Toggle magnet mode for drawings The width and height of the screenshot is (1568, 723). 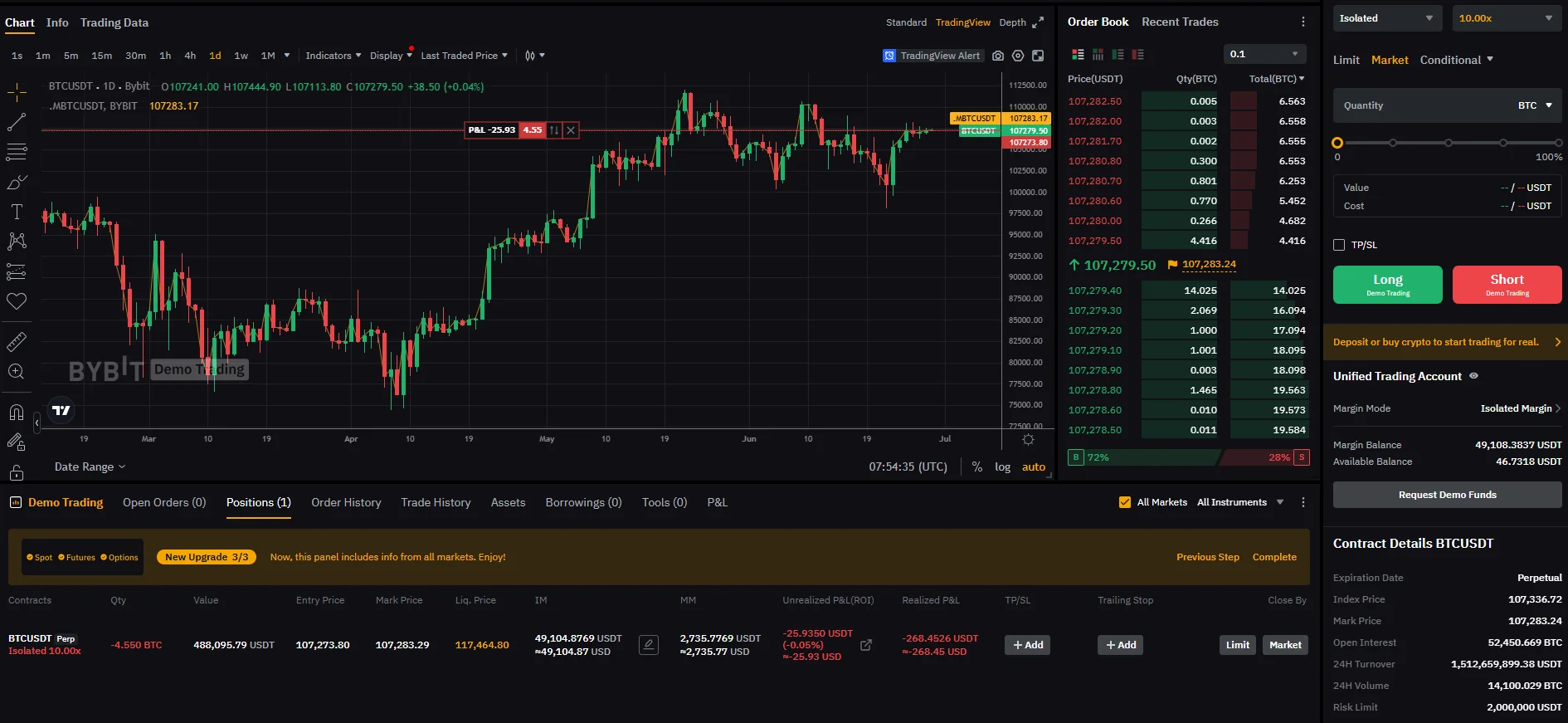click(17, 412)
